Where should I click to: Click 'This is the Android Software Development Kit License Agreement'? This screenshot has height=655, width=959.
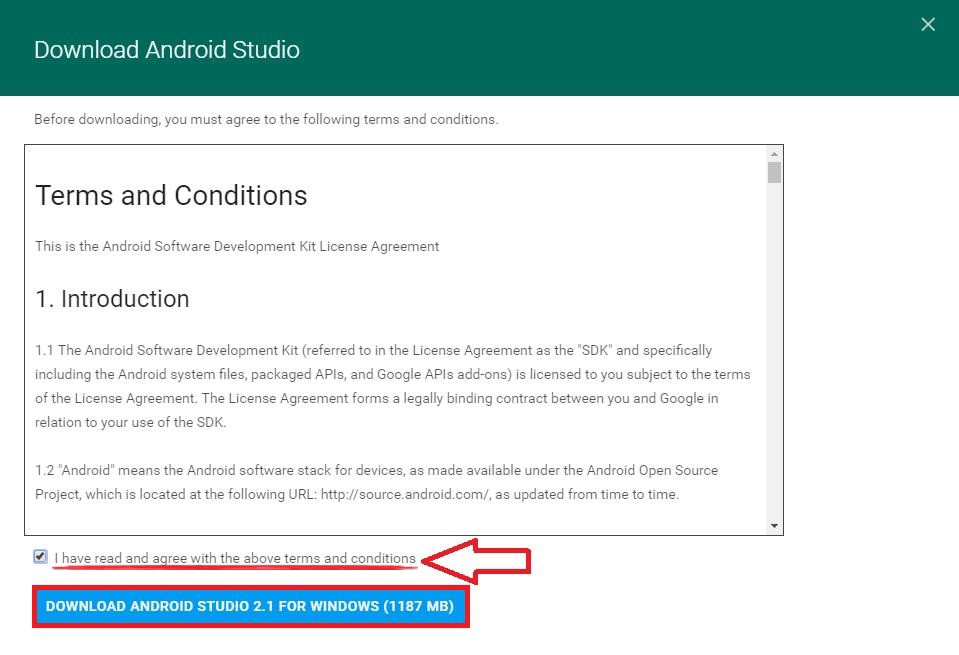tap(237, 246)
